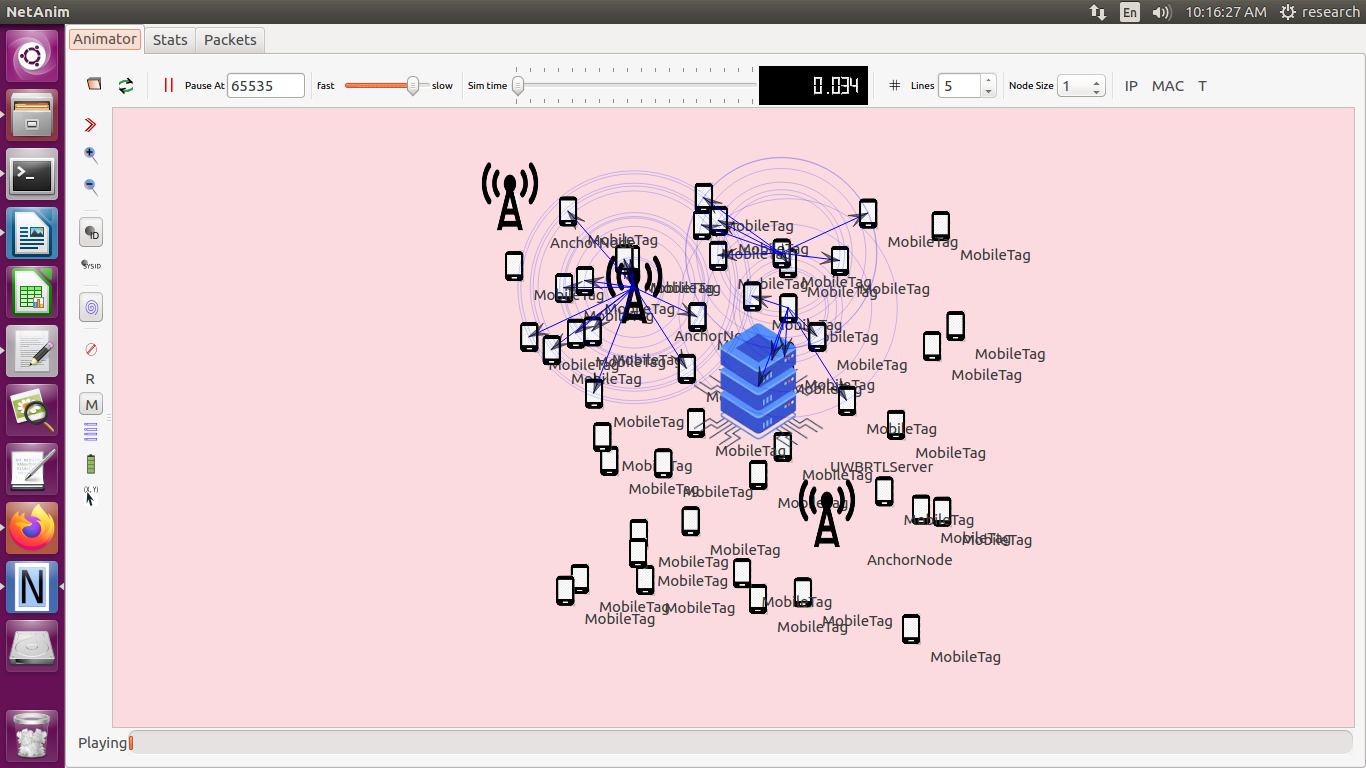Screen dimensions: 1366x768
Task: Open the Packets tab
Action: [x=230, y=40]
